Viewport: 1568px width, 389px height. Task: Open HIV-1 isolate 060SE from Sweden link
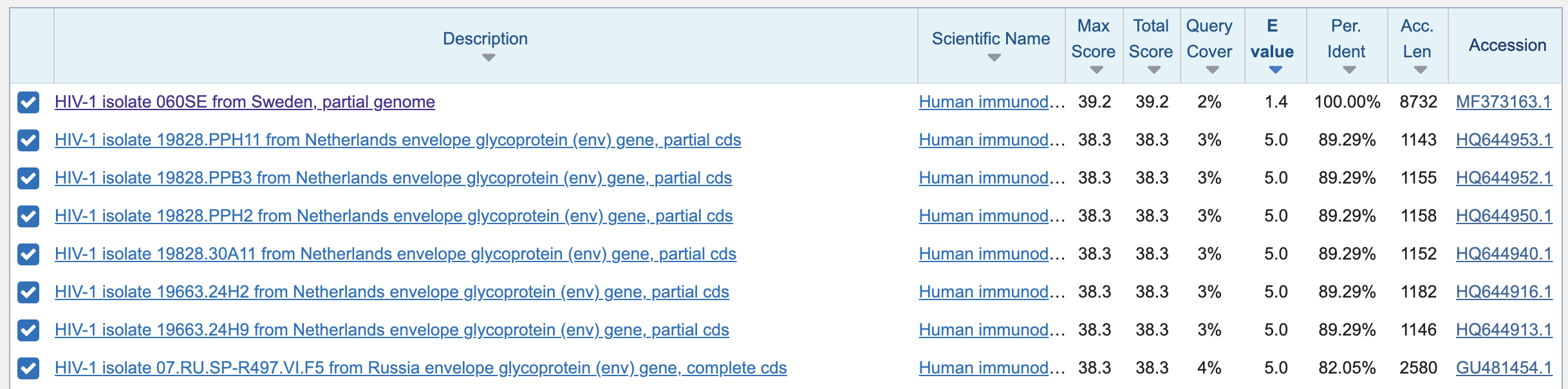(245, 102)
